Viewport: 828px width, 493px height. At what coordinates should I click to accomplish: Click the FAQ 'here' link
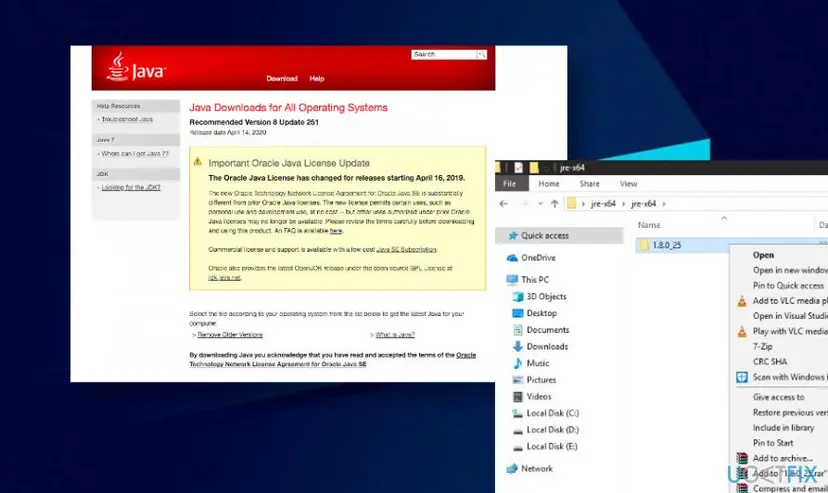pyautogui.click(x=336, y=231)
